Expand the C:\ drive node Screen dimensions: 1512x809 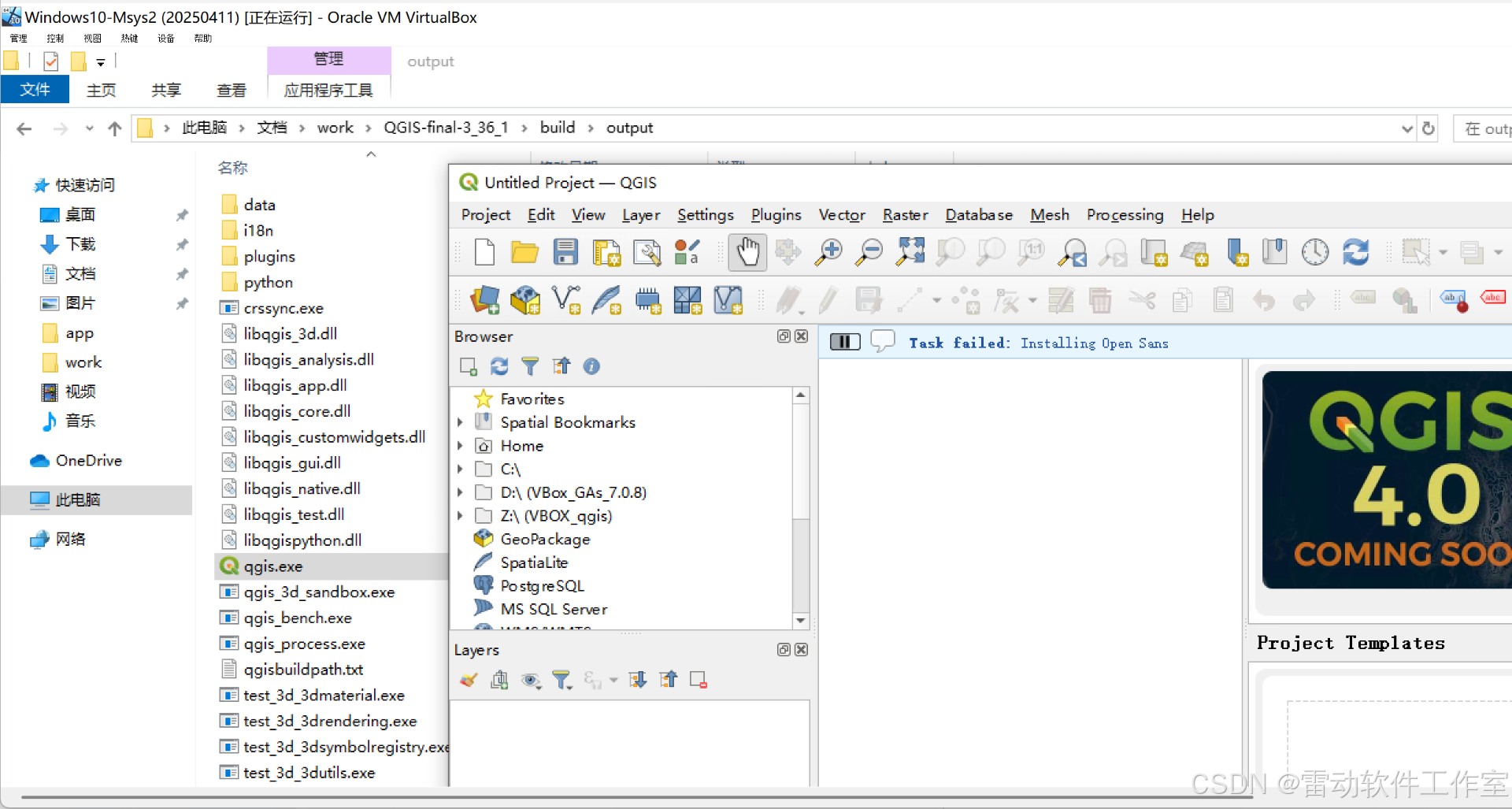460,469
